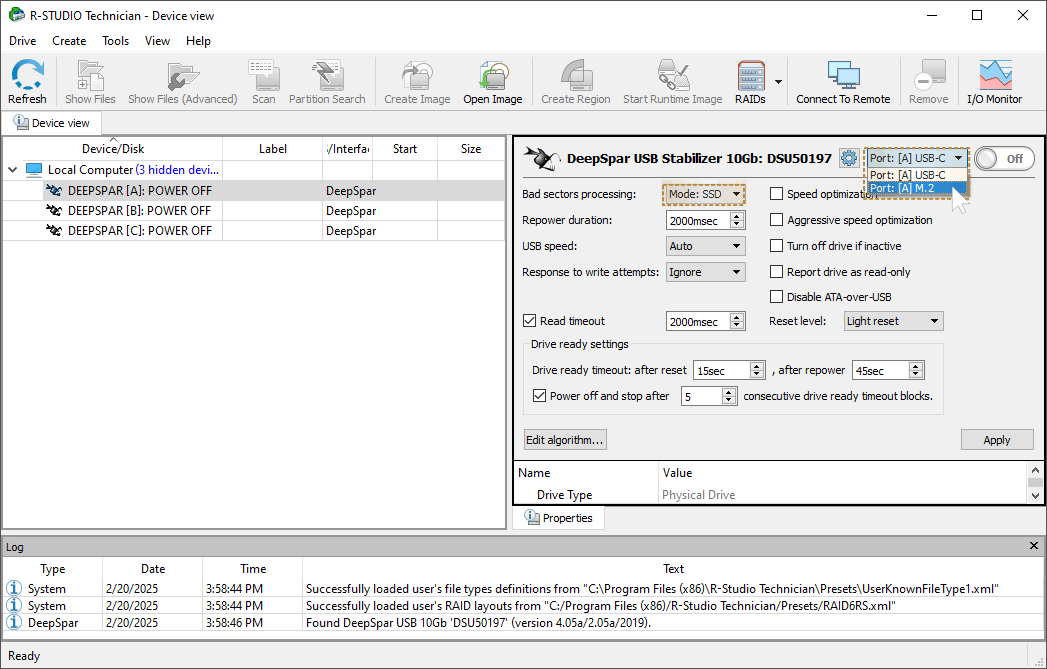Click the after repower timeout stepper
1047x669 pixels.
(916, 370)
